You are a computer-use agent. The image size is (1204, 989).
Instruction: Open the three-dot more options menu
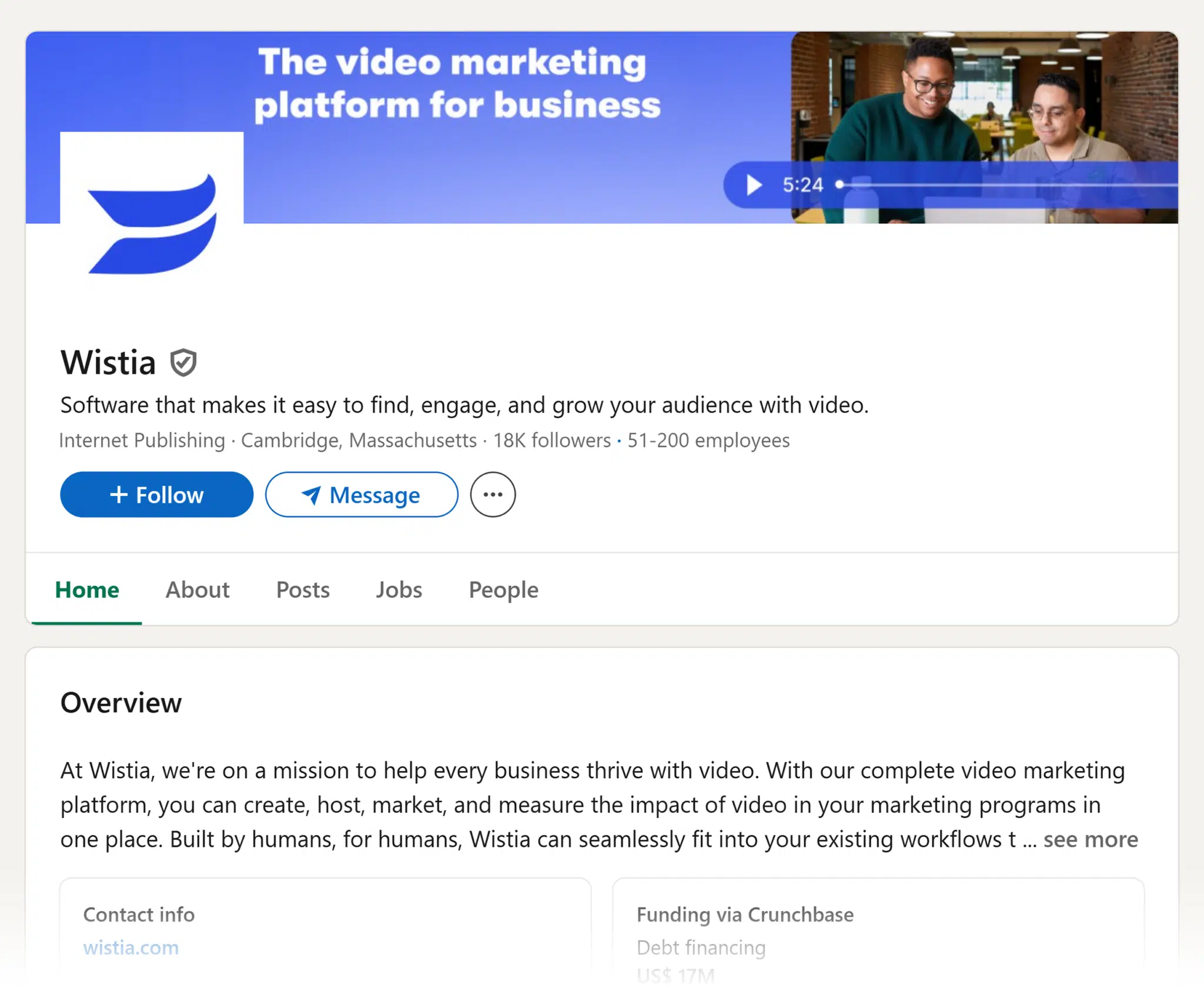[493, 495]
